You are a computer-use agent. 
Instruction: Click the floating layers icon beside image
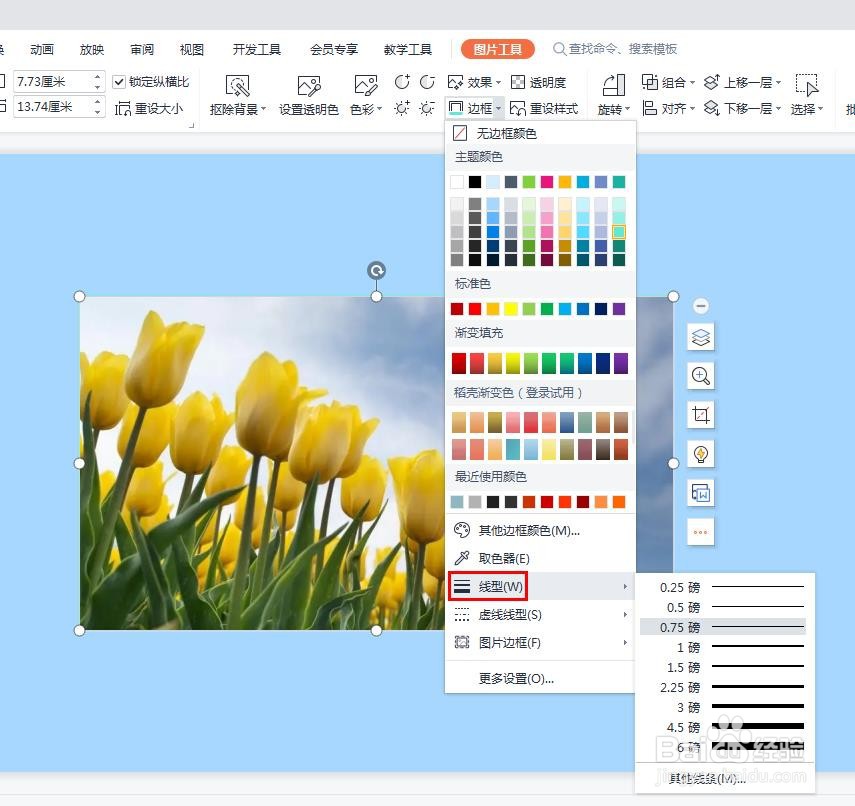[x=701, y=337]
